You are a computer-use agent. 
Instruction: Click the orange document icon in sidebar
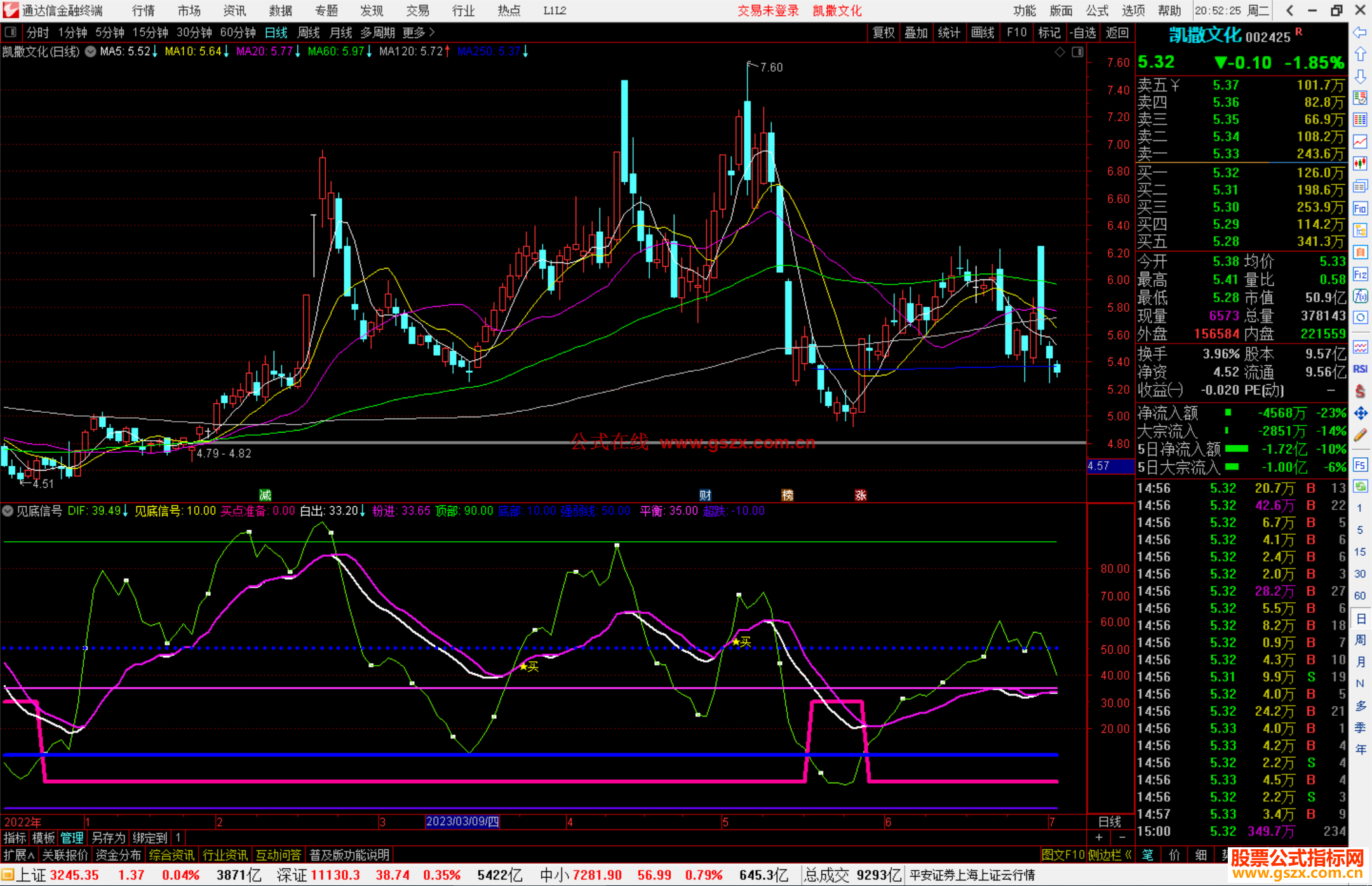pyautogui.click(x=1360, y=252)
